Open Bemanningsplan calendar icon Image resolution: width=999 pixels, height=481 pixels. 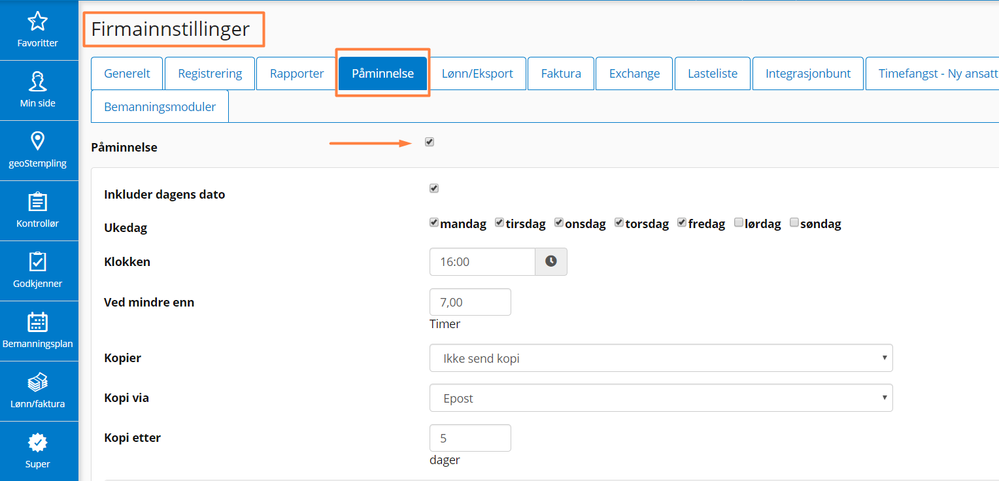click(x=38, y=322)
